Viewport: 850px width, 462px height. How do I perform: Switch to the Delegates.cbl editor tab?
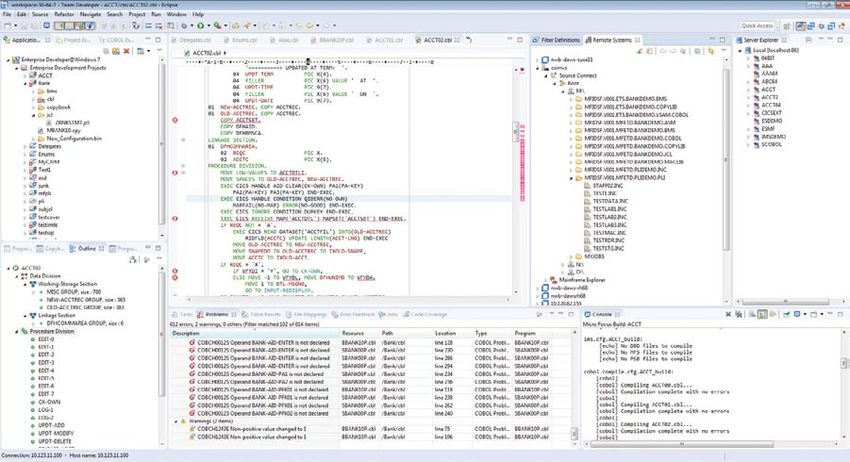pos(191,40)
